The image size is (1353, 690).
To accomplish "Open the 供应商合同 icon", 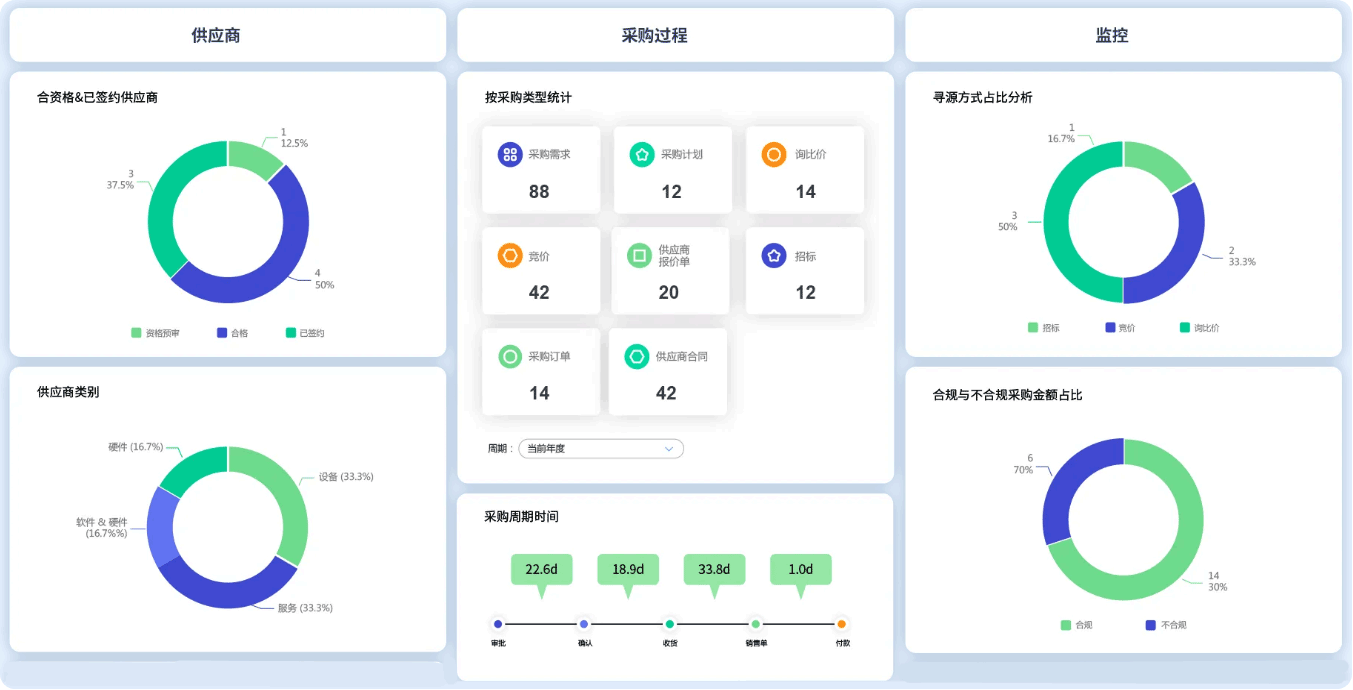I will (637, 356).
